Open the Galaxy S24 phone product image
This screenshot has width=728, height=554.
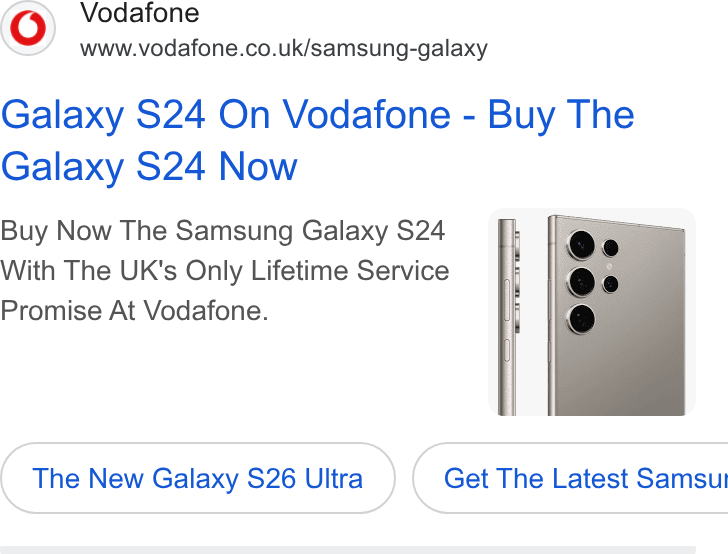[x=592, y=312]
